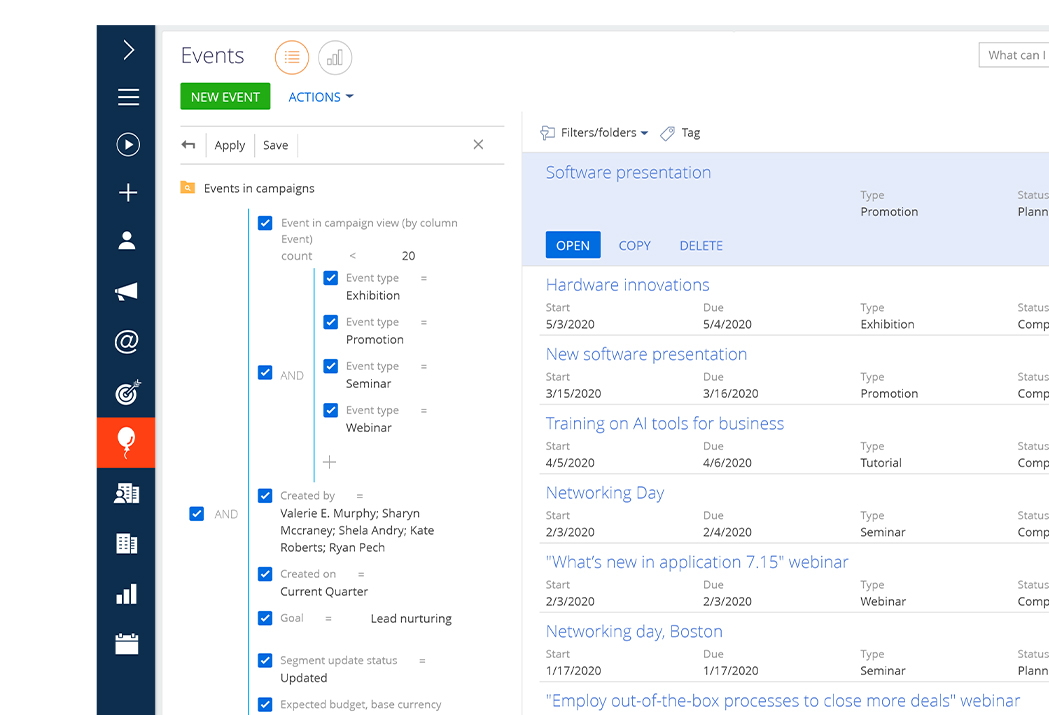This screenshot has width=1049, height=715.
Task: Click Open on the Software presentation record
Action: pyautogui.click(x=573, y=245)
